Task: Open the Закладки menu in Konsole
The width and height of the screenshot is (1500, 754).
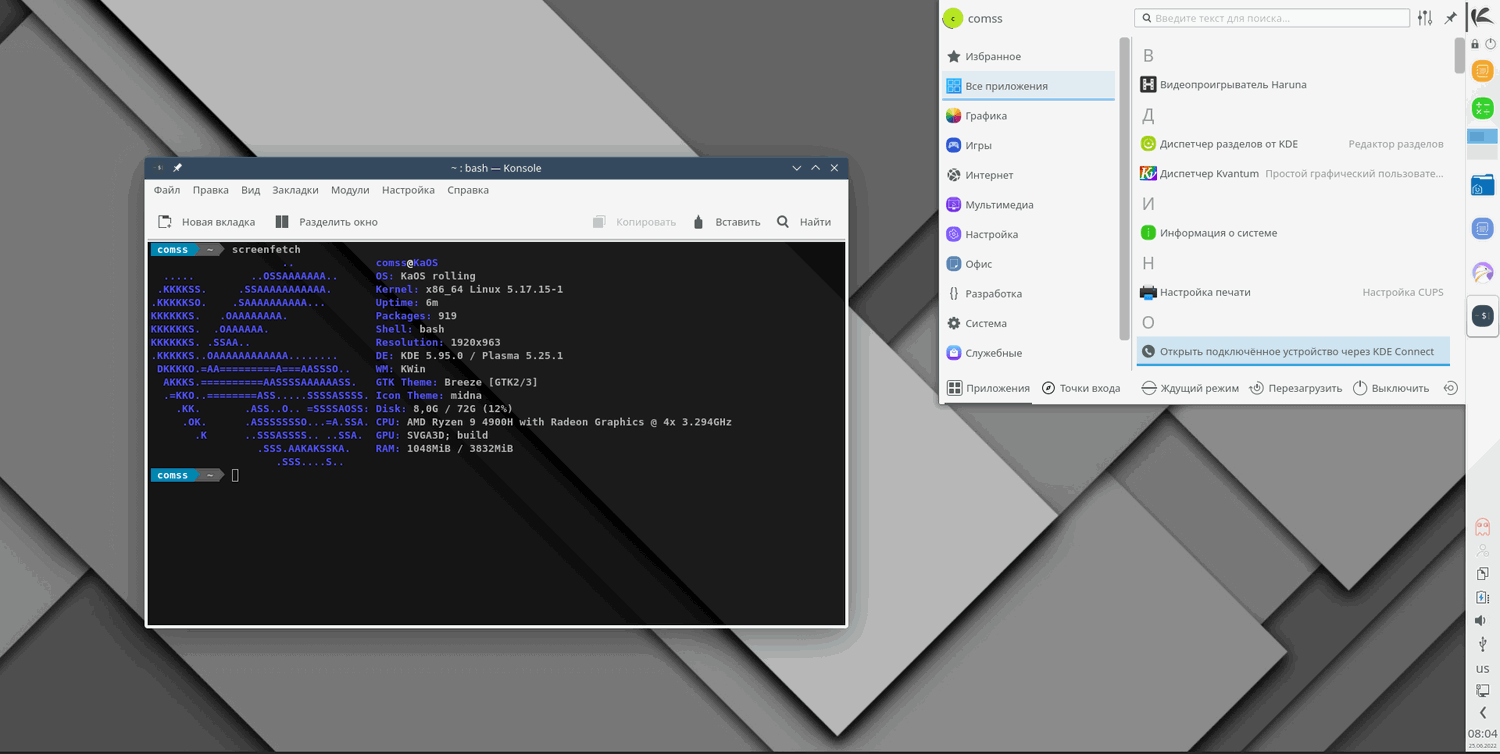Action: 296,190
